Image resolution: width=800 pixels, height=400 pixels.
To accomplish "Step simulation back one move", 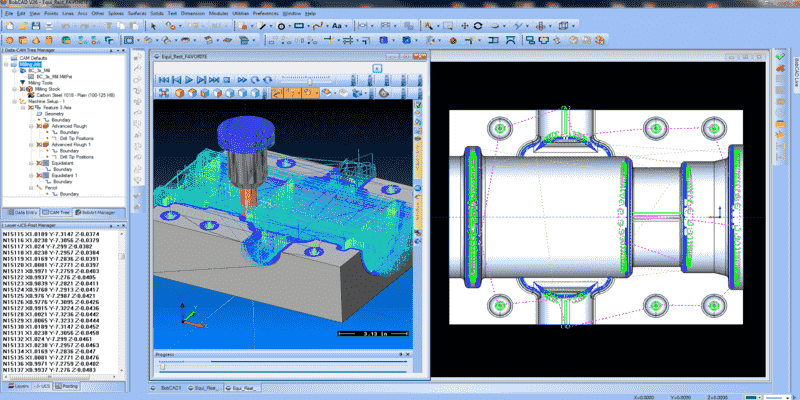I will (176, 80).
